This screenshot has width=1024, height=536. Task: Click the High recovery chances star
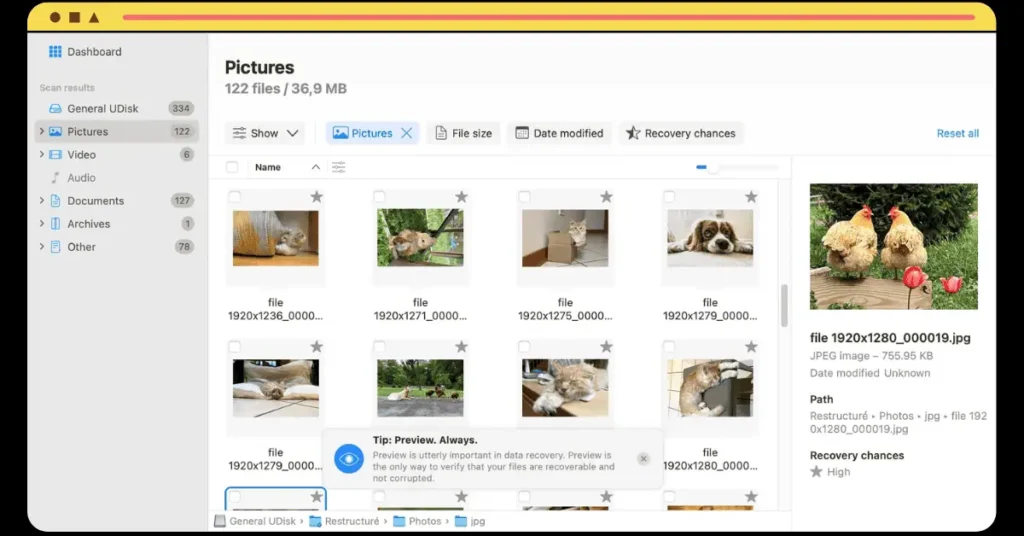(816, 472)
